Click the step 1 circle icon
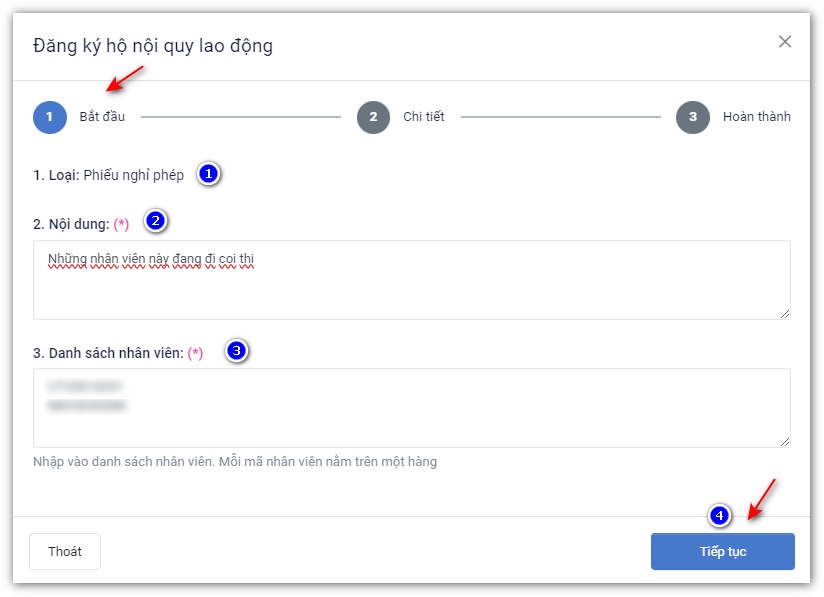Screen dimensions: 824x597 pos(49,117)
